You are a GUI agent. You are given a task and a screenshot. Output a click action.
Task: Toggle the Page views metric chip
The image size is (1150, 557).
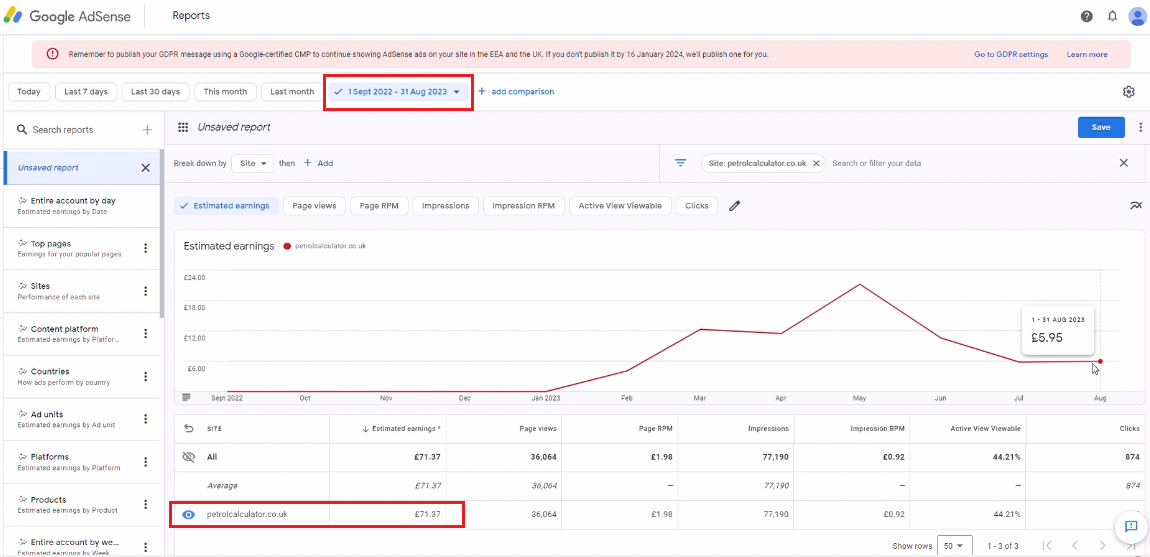point(314,206)
